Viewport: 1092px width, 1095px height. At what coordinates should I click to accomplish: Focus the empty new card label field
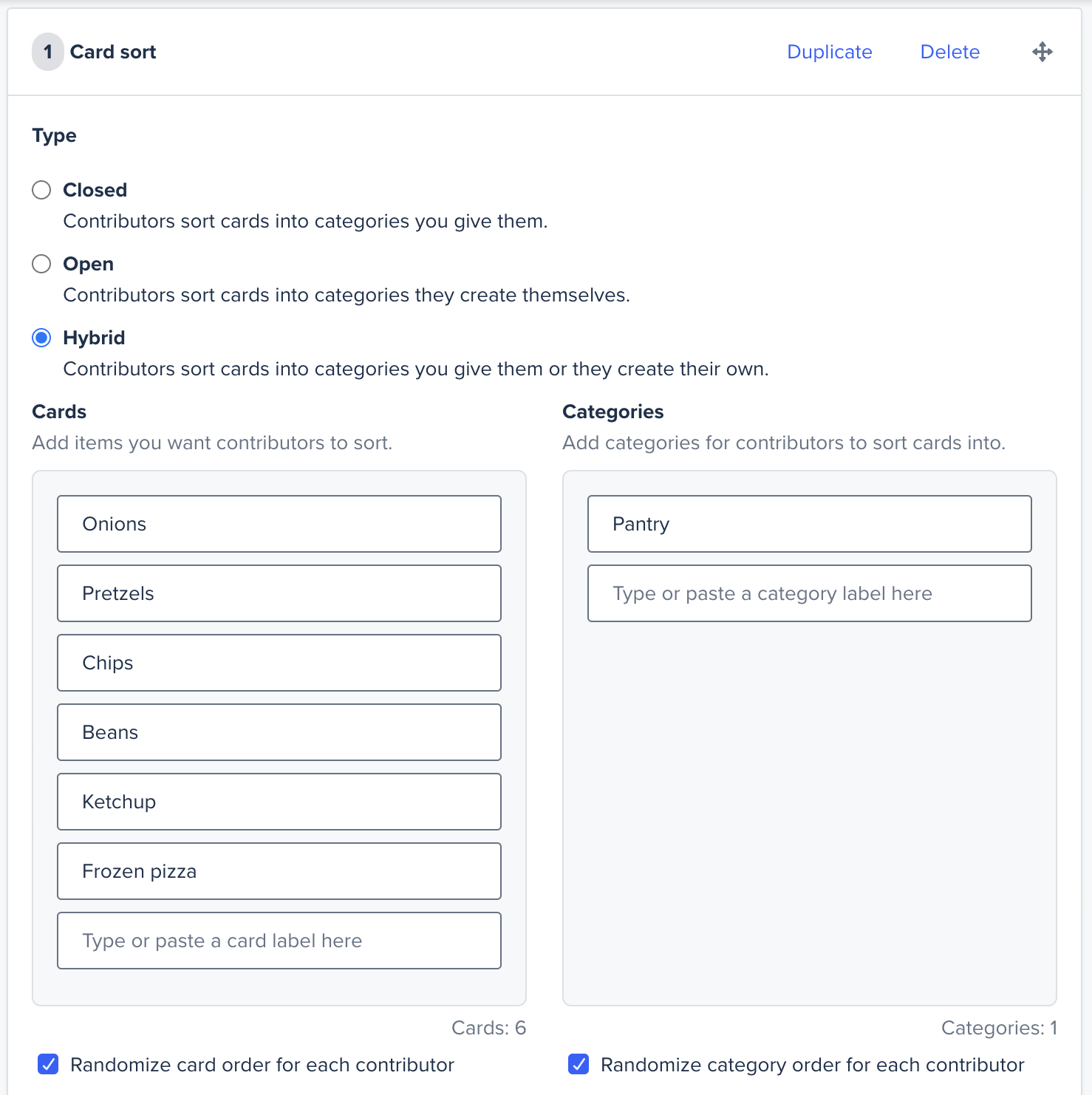279,941
